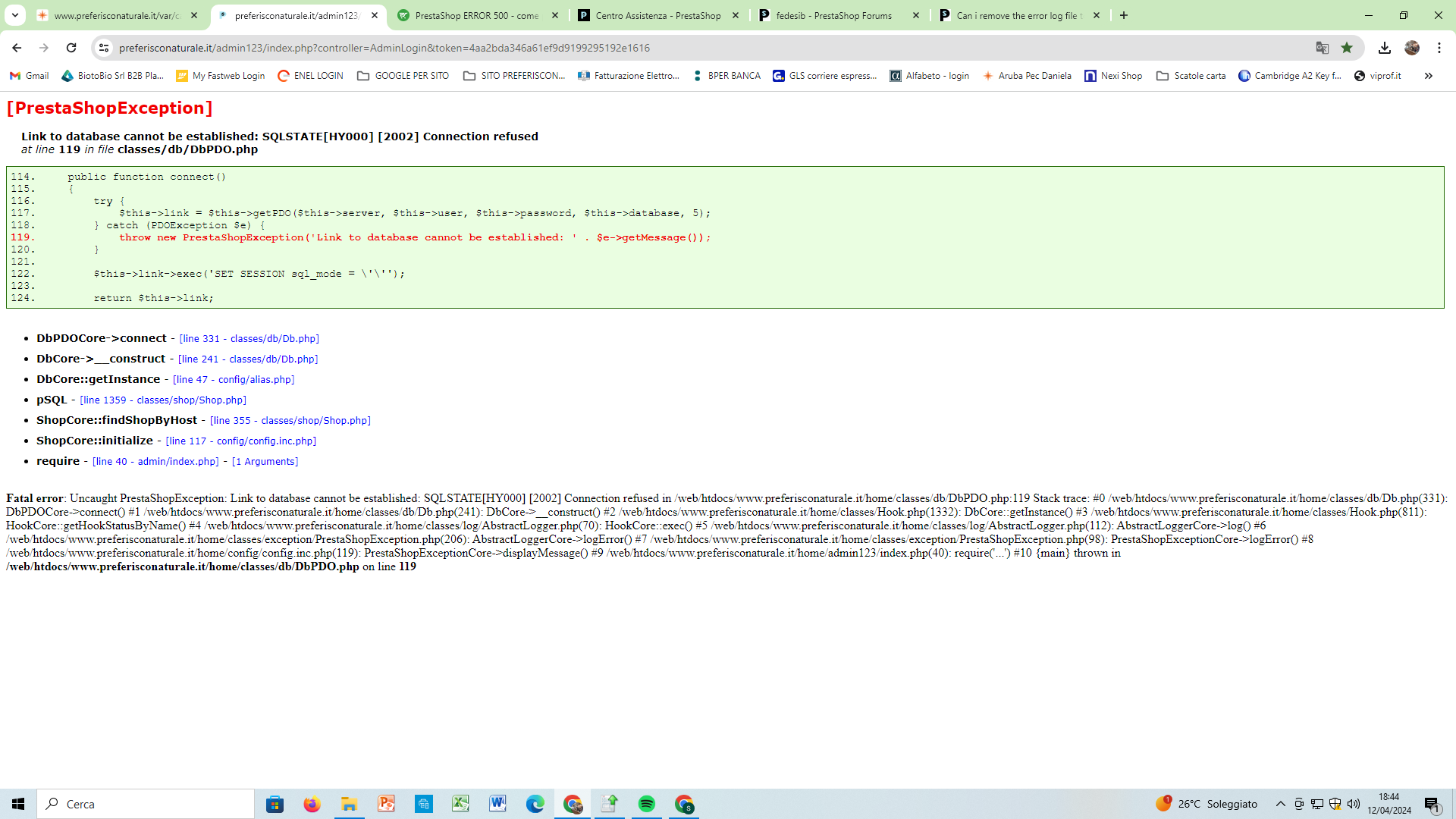Click the site information icon in the address bar

[104, 48]
